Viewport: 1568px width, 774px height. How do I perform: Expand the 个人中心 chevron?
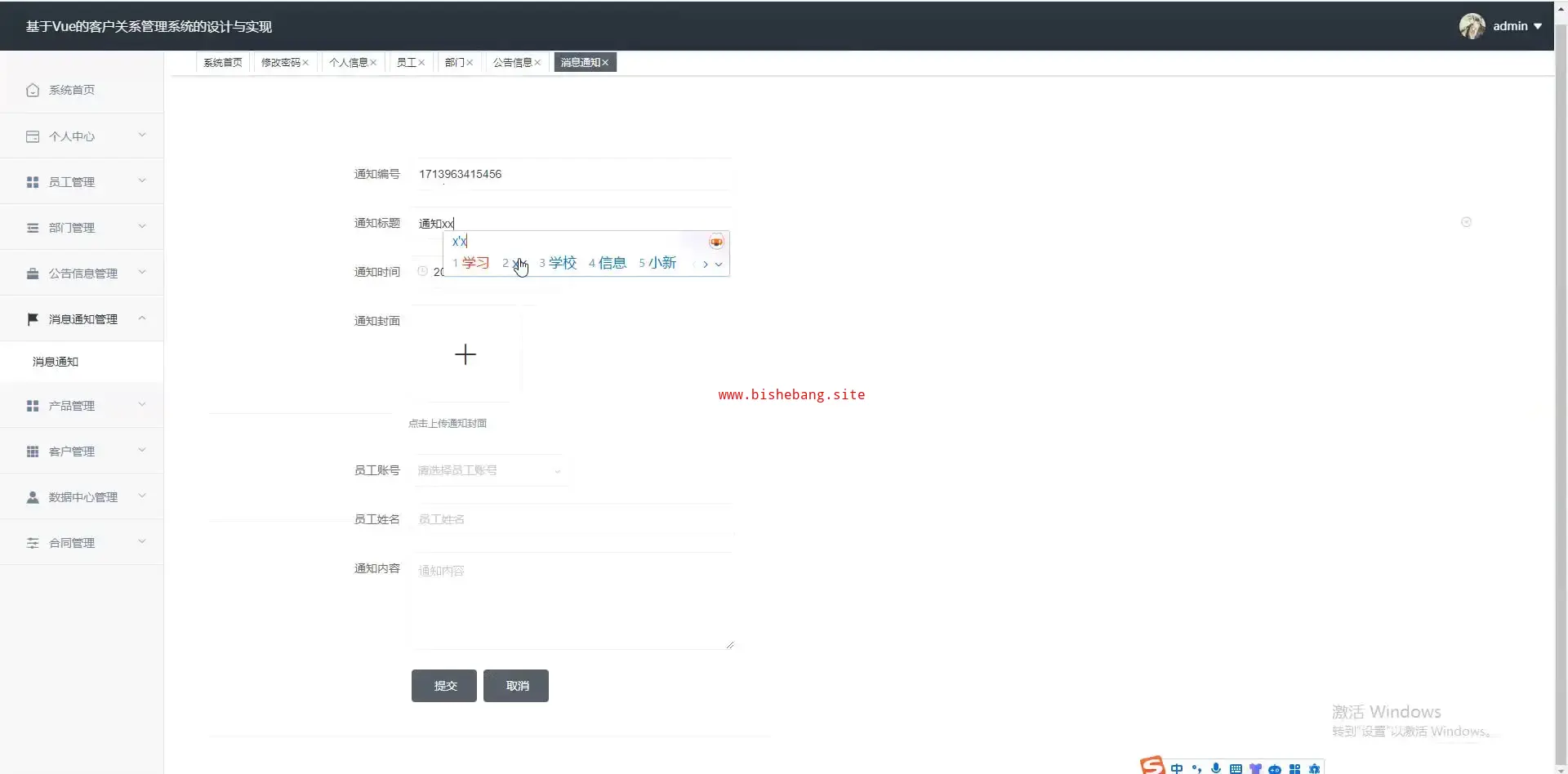point(142,136)
